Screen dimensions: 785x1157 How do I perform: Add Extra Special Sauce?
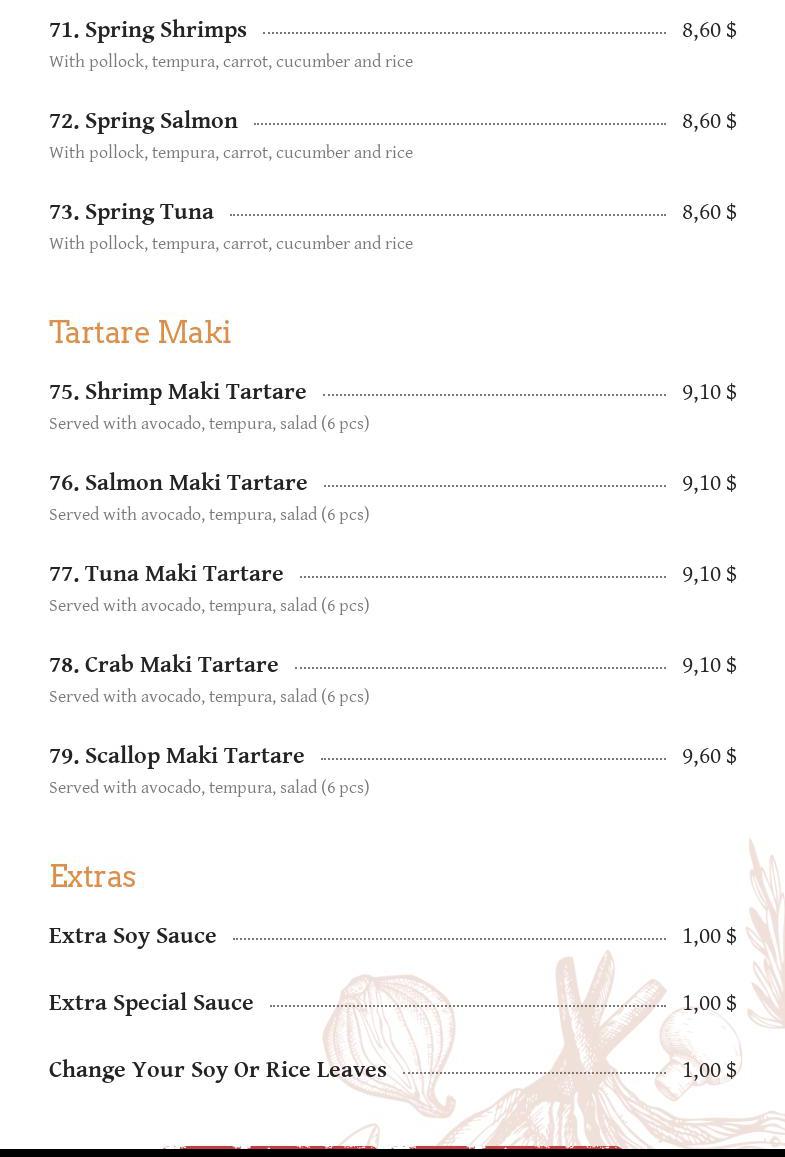click(151, 1003)
